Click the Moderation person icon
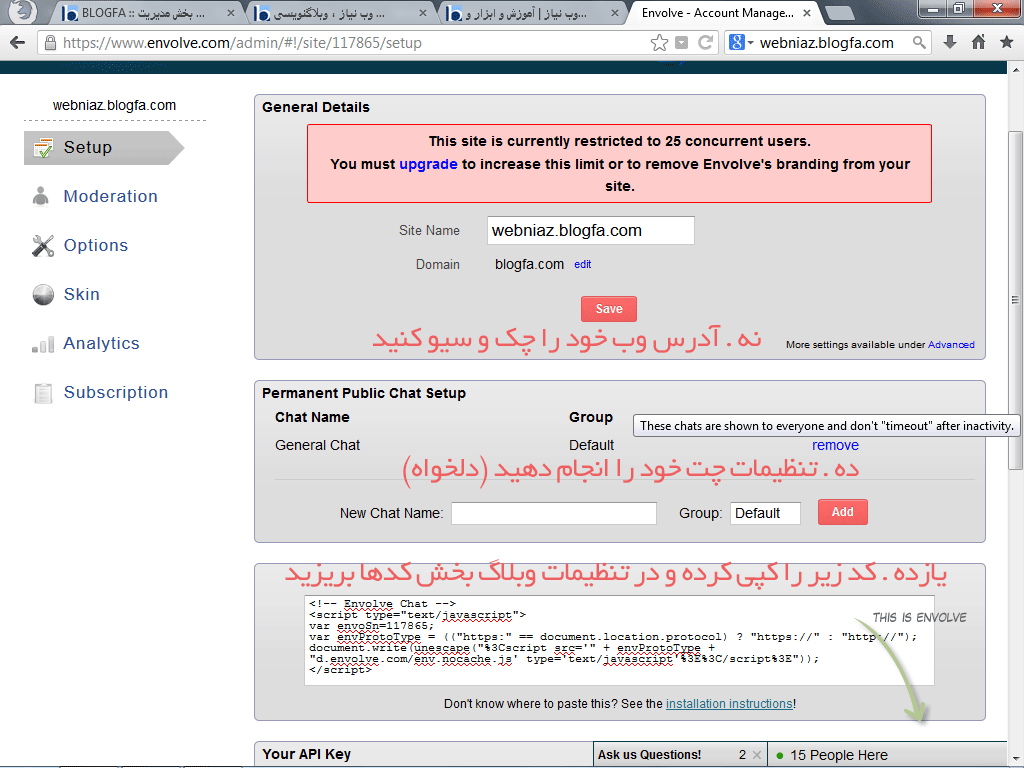This screenshot has height=768, width=1024. [40, 197]
